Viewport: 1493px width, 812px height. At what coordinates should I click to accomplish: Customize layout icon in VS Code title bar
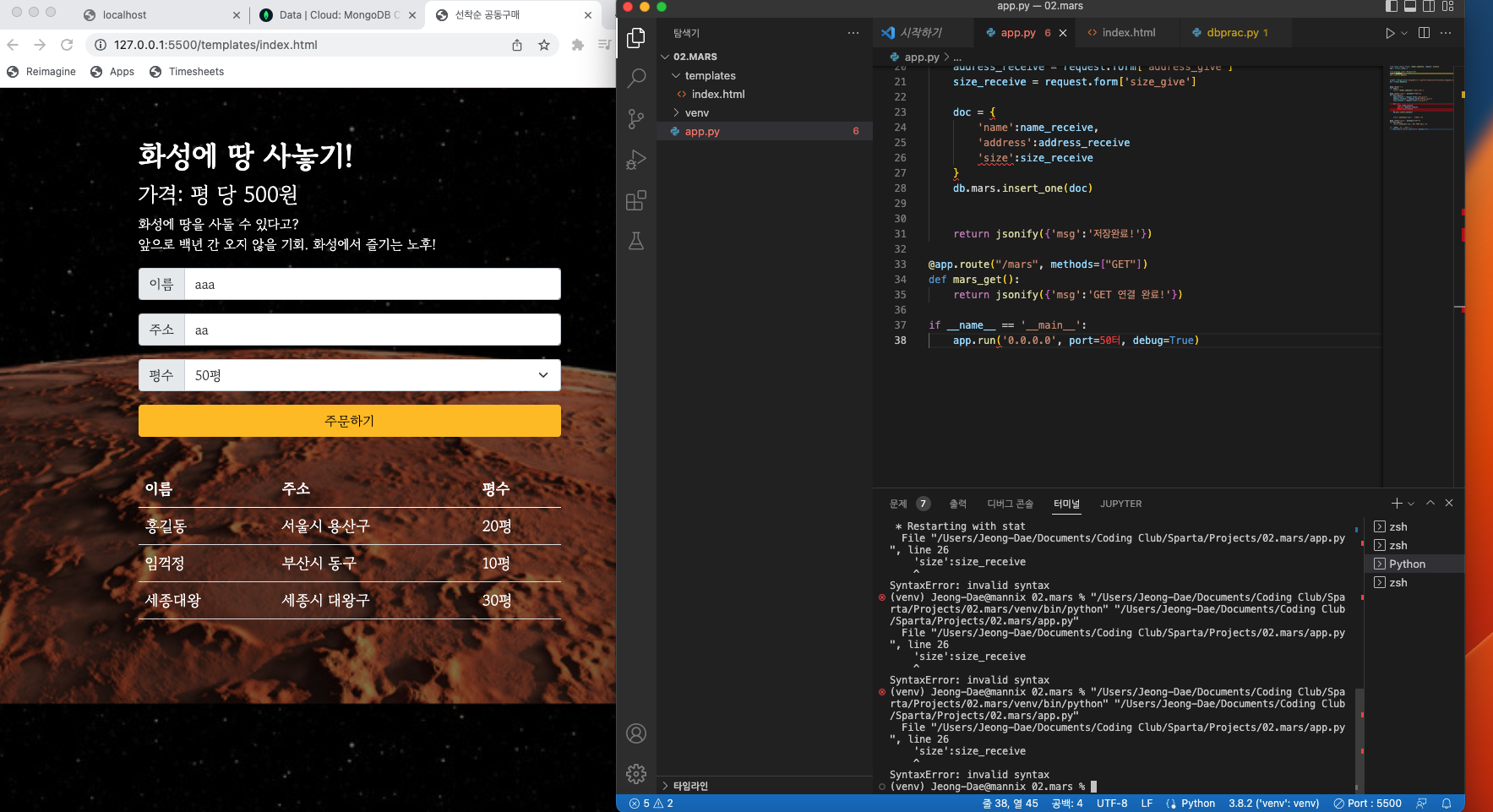pos(1447,6)
